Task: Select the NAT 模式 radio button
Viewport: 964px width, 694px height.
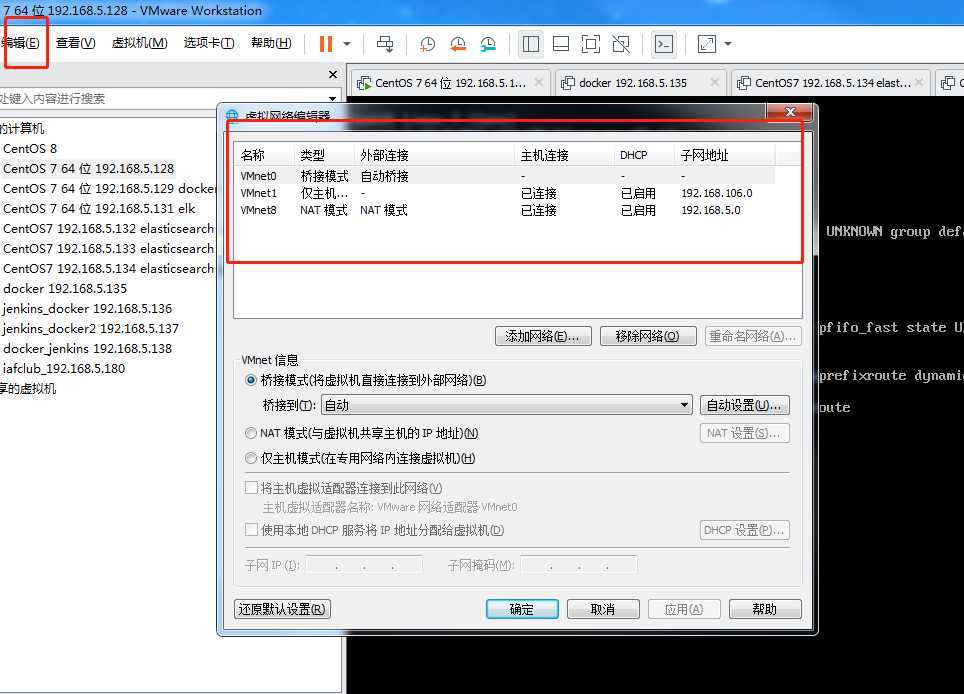Action: [x=250, y=433]
